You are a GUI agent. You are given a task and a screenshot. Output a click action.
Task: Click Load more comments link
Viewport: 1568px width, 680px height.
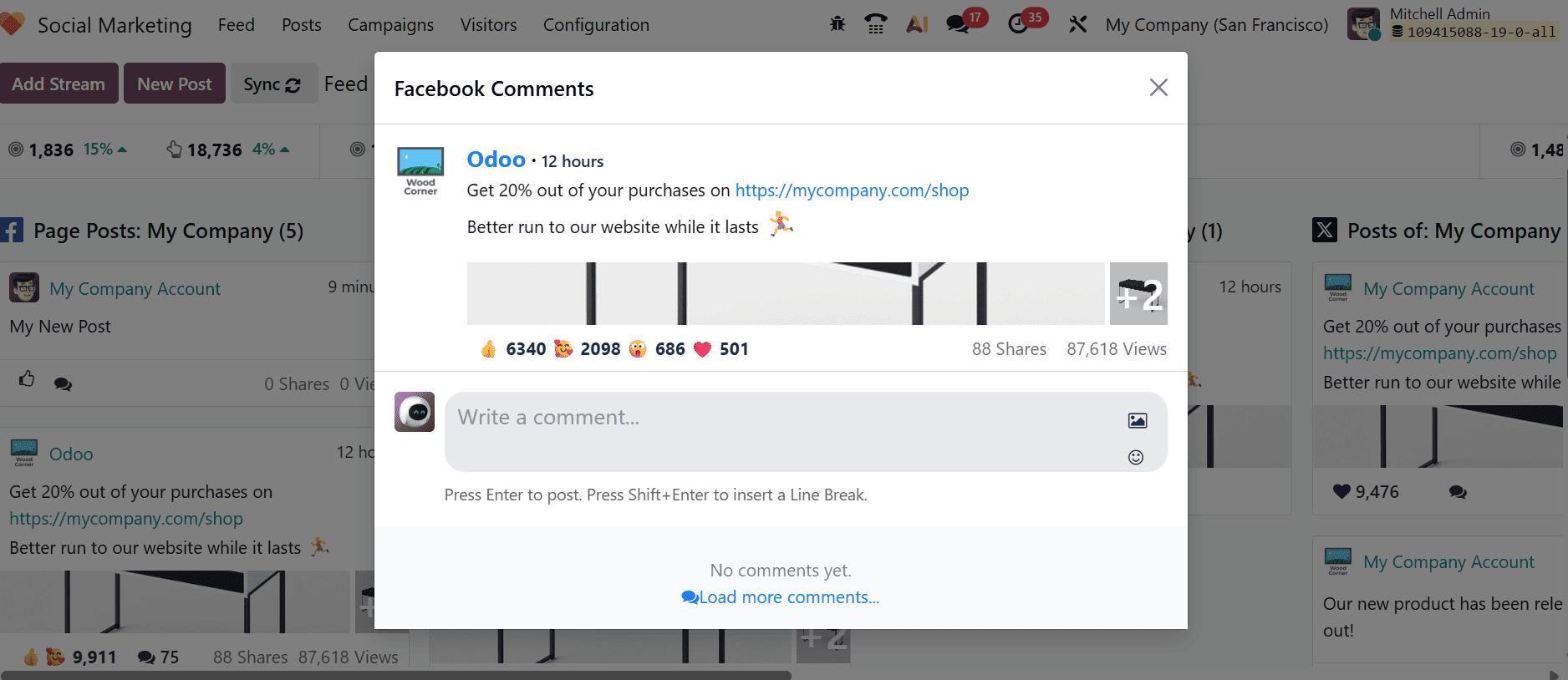coord(781,597)
